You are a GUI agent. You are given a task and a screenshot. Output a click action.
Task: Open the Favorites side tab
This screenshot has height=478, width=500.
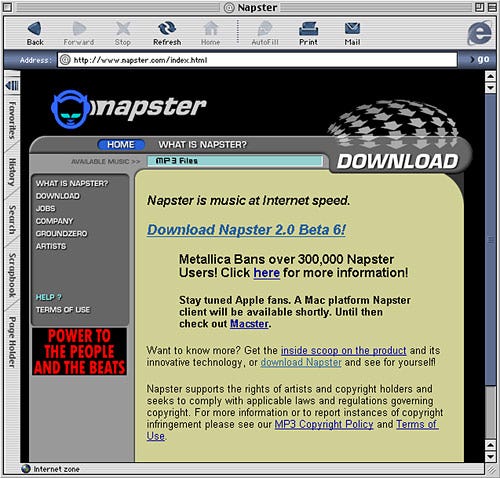(12, 120)
